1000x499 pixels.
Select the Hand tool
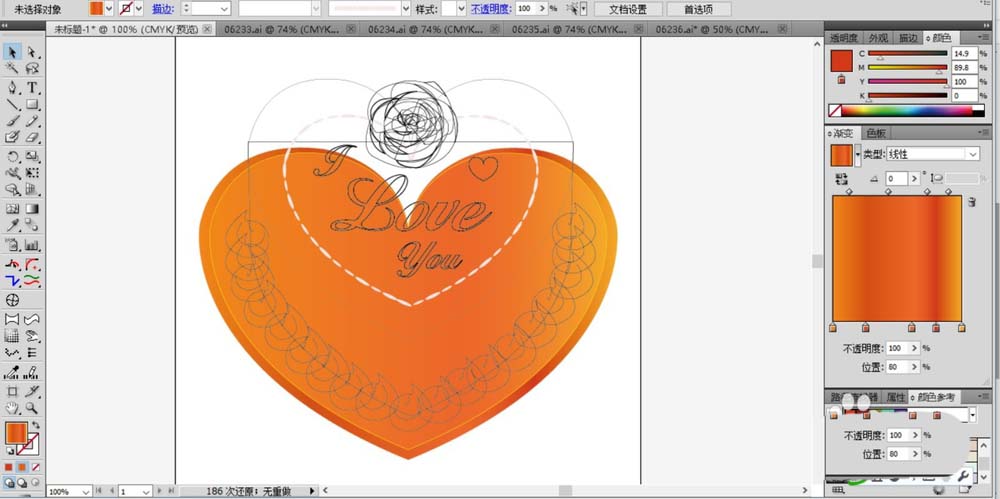(12, 408)
